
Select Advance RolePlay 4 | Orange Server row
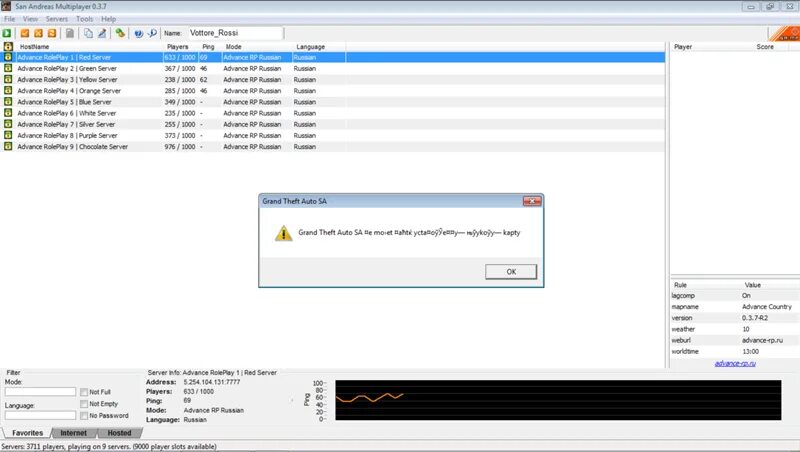[333, 91]
